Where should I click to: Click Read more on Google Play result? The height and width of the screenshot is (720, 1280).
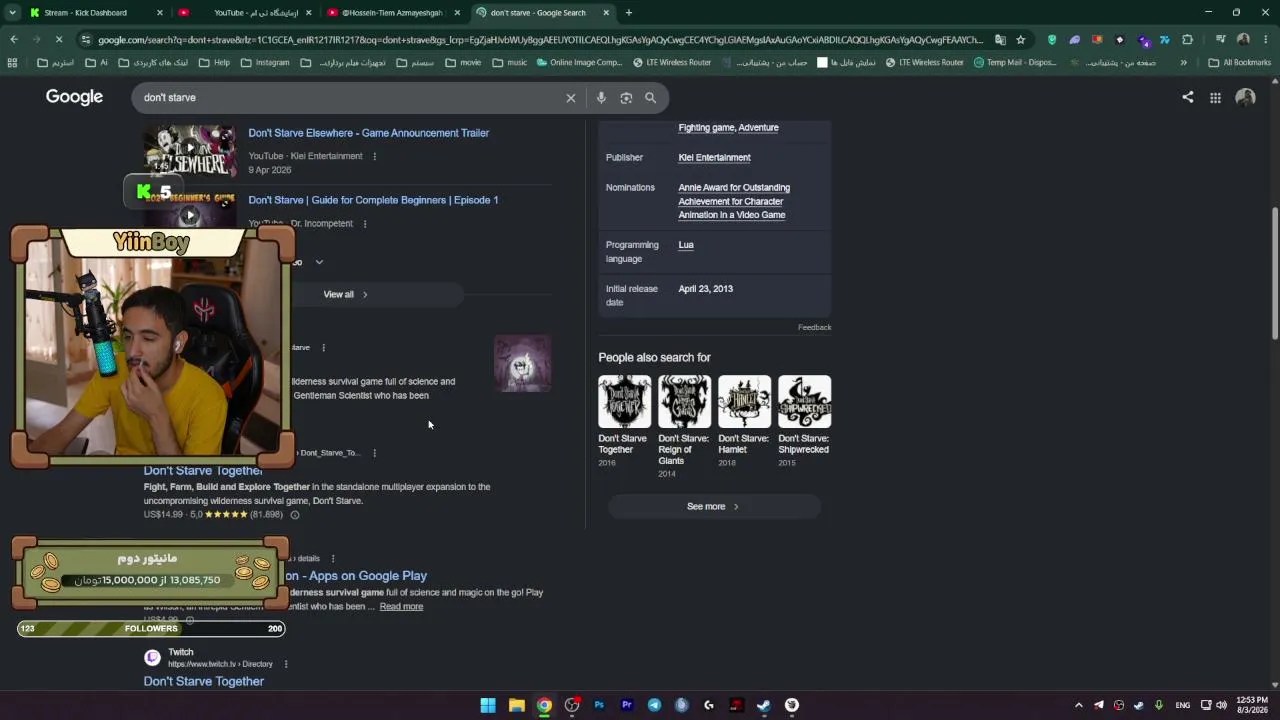[401, 607]
